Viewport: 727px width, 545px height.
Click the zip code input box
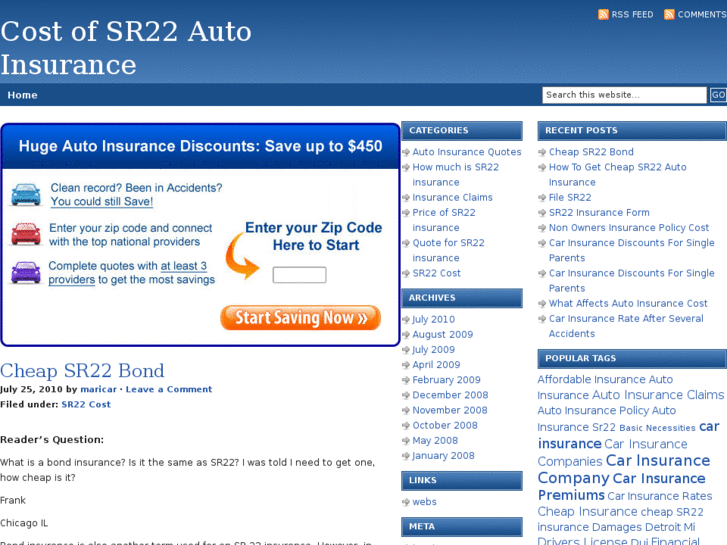coord(299,275)
